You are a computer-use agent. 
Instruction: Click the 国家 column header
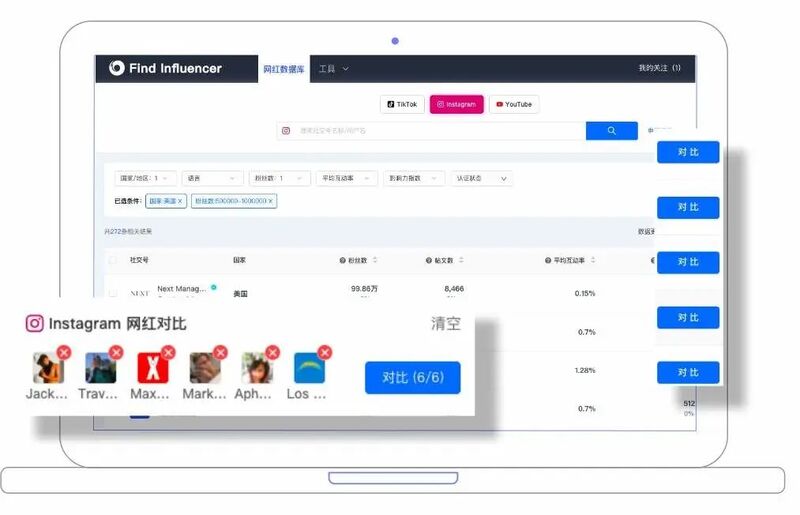click(x=239, y=260)
